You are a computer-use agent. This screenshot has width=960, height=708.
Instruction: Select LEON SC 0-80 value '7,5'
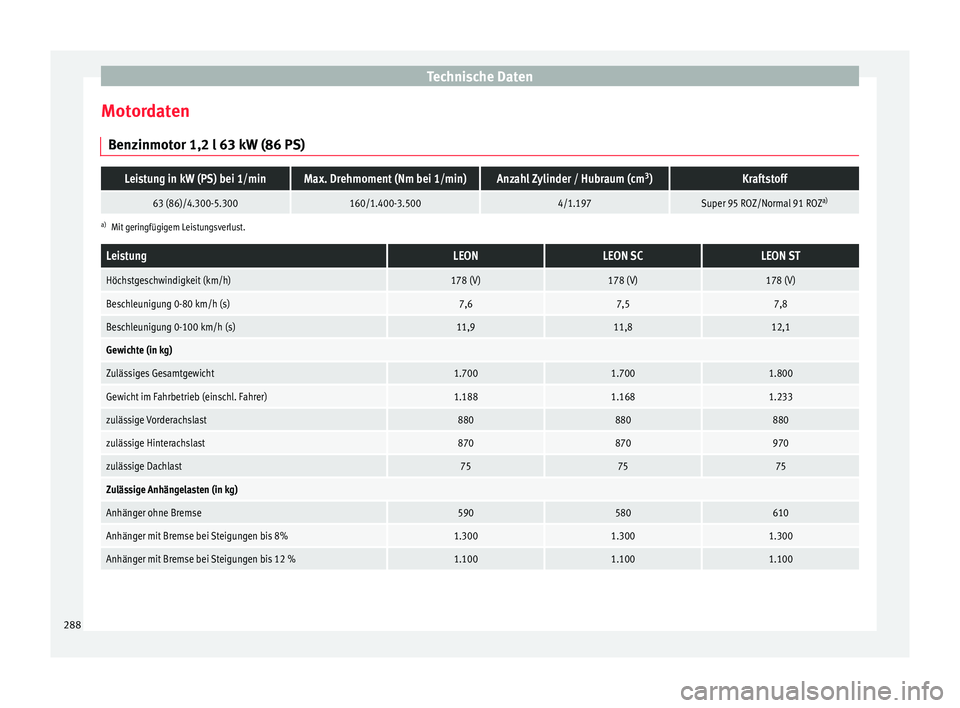click(623, 304)
